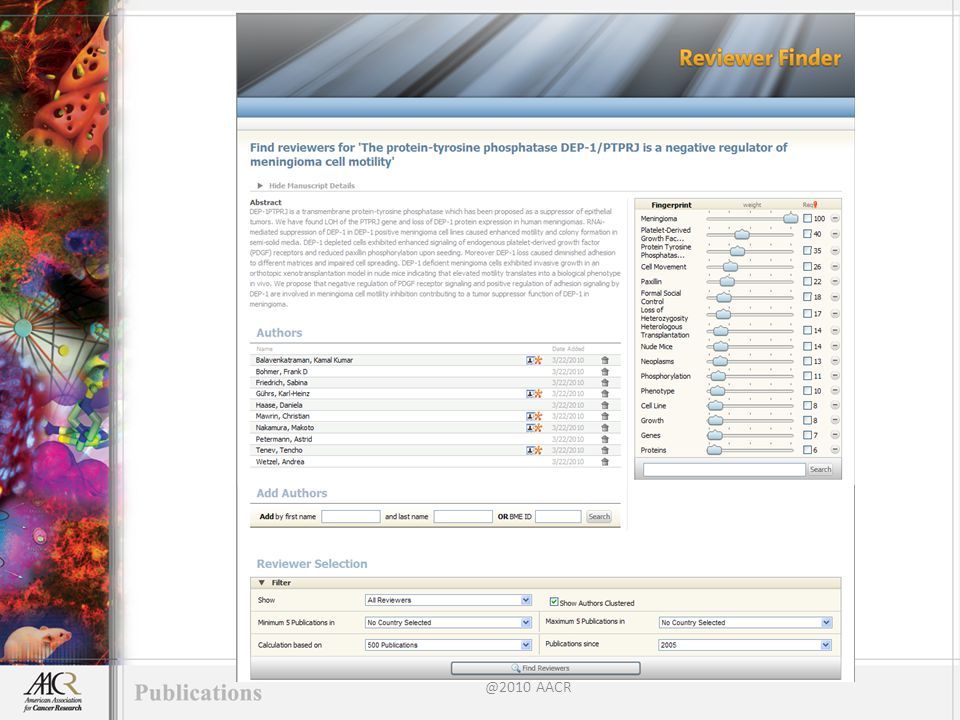Remove Phenotype concept with minus icon
Image resolution: width=960 pixels, height=720 pixels.
[834, 391]
